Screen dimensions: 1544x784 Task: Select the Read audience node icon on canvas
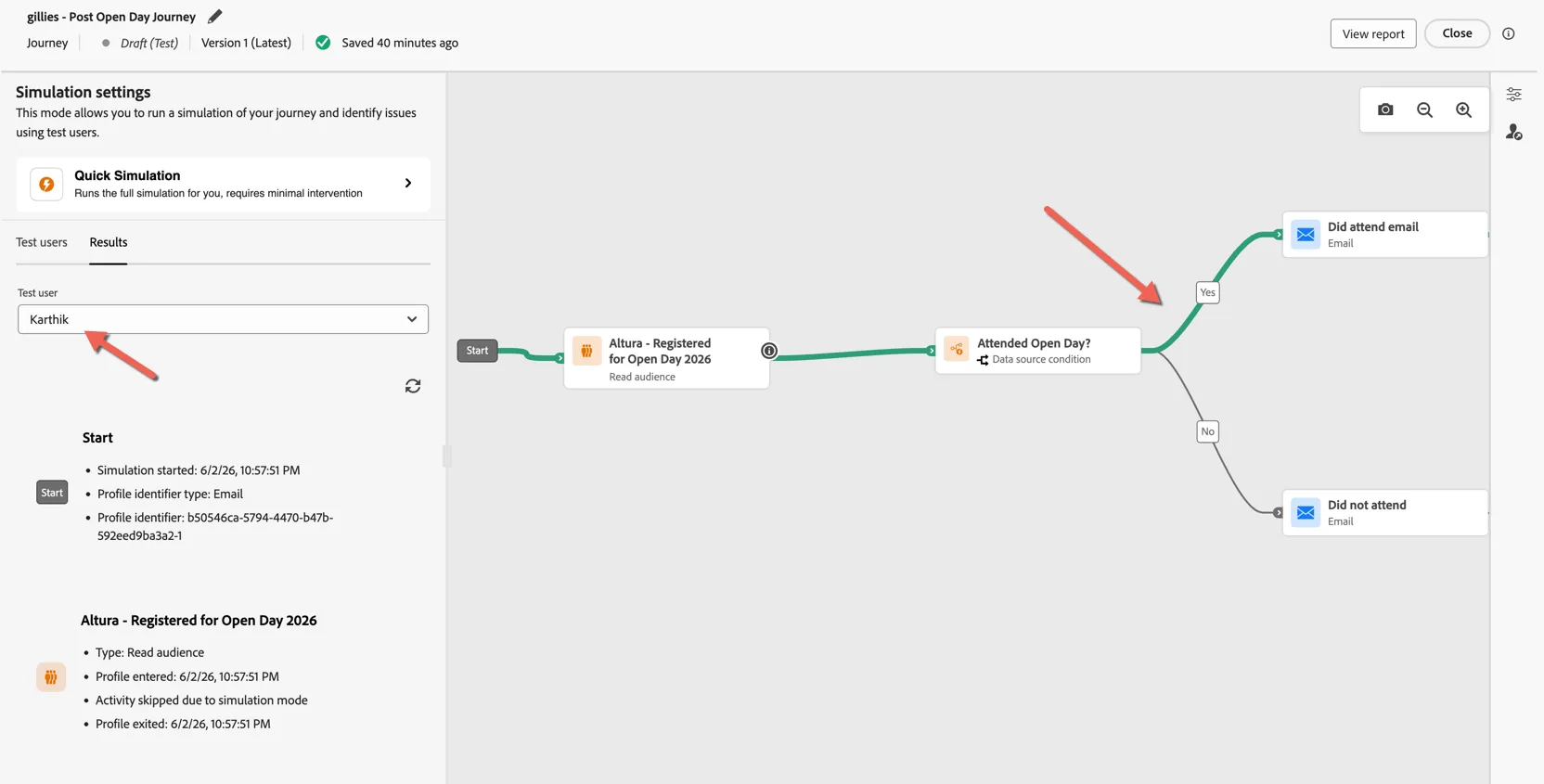(x=586, y=351)
